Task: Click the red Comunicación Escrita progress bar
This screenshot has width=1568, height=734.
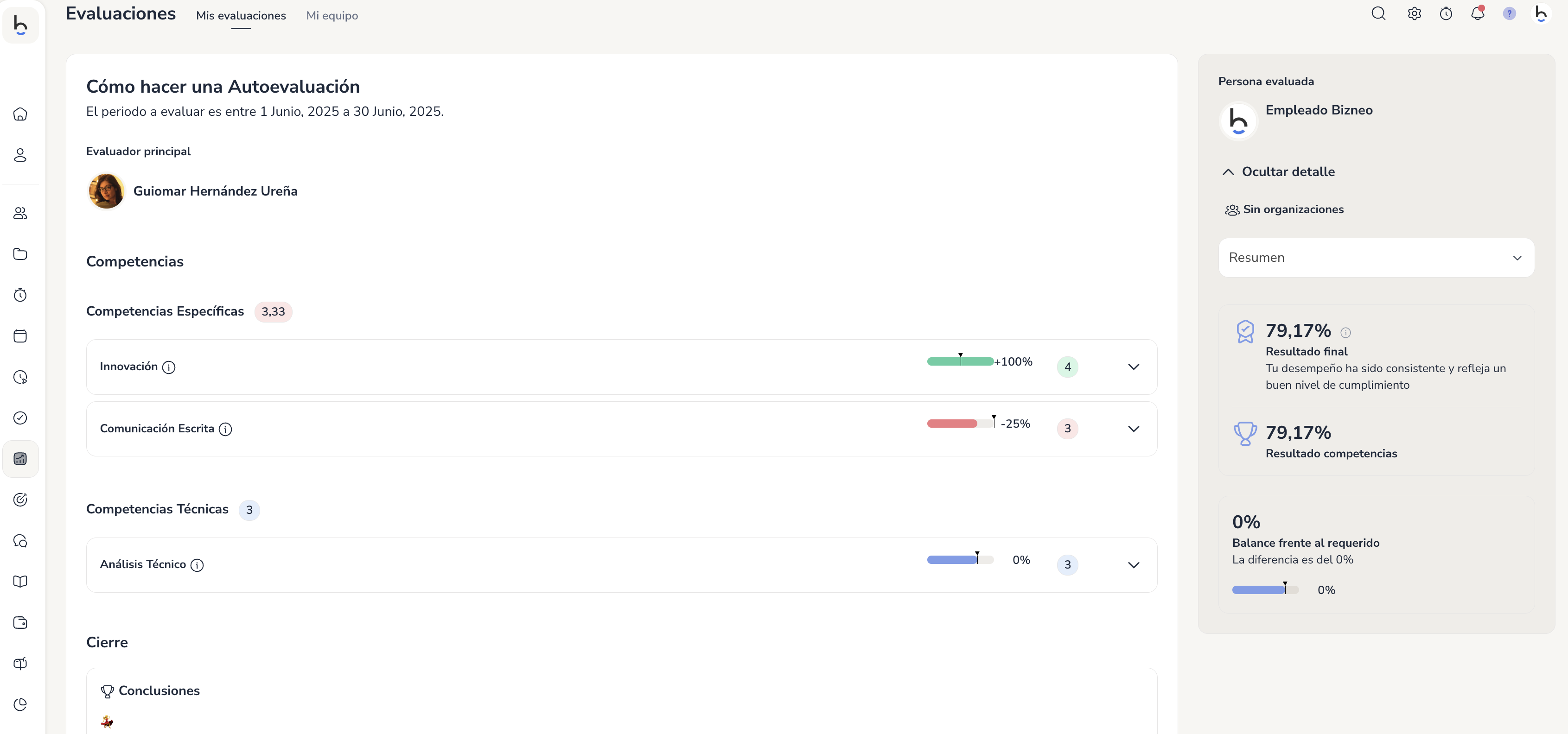Action: (x=960, y=423)
